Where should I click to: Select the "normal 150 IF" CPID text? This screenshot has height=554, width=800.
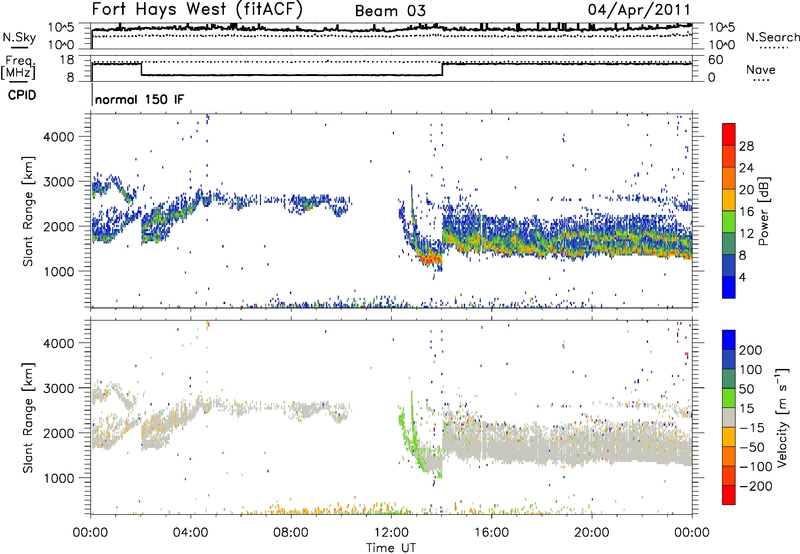139,99
